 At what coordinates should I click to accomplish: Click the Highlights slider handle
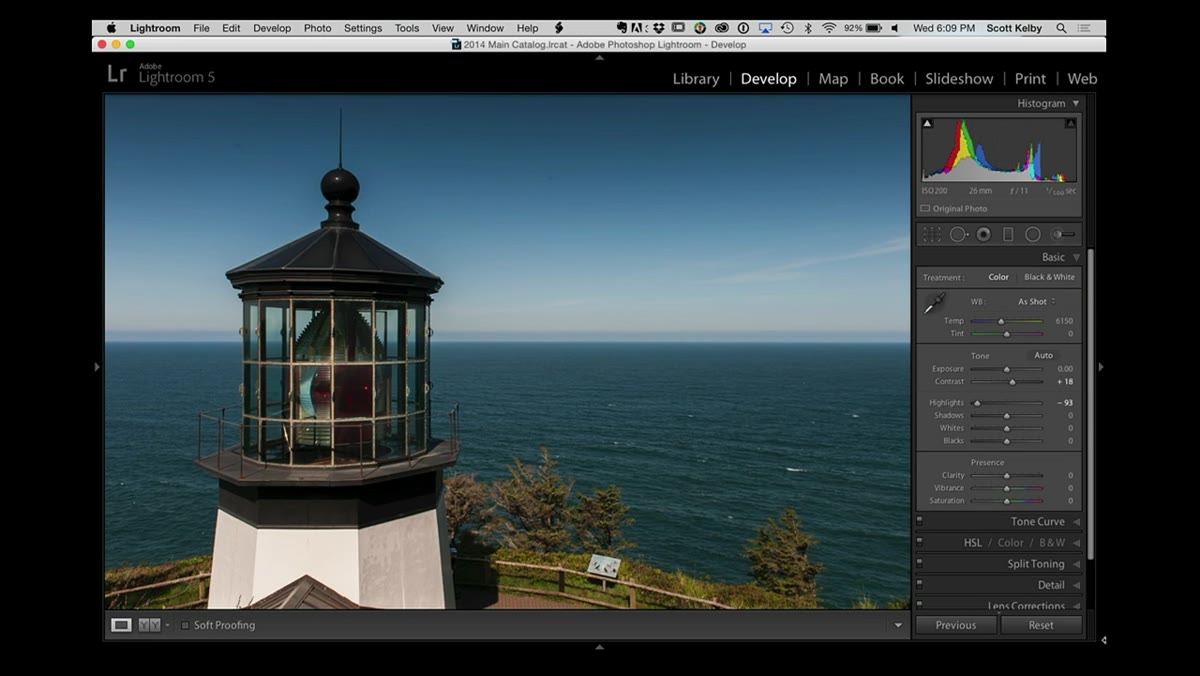tap(977, 403)
